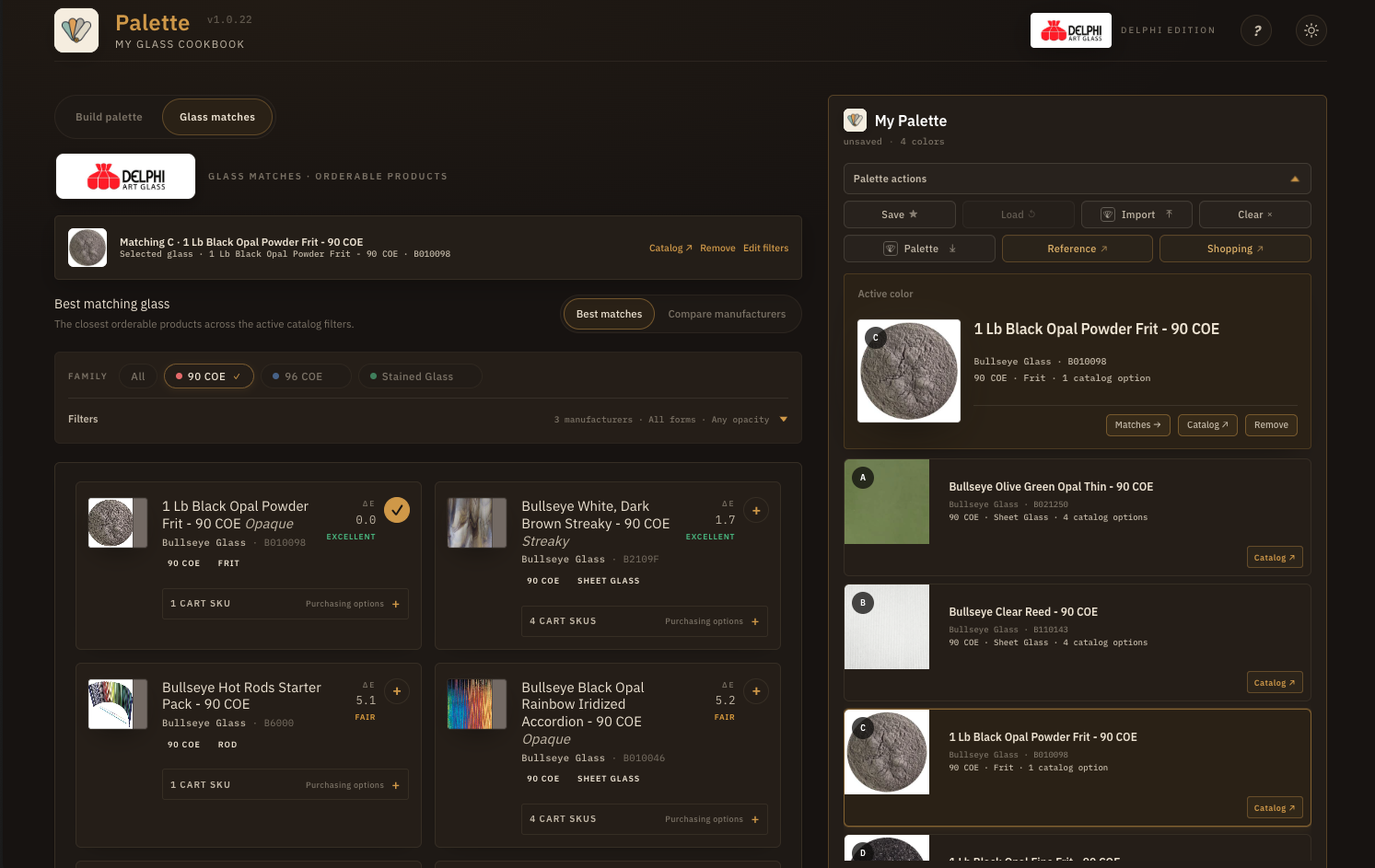Expand purchasing options for Black Opal Rainbow Iridized
Image resolution: width=1375 pixels, height=868 pixels.
645,819
